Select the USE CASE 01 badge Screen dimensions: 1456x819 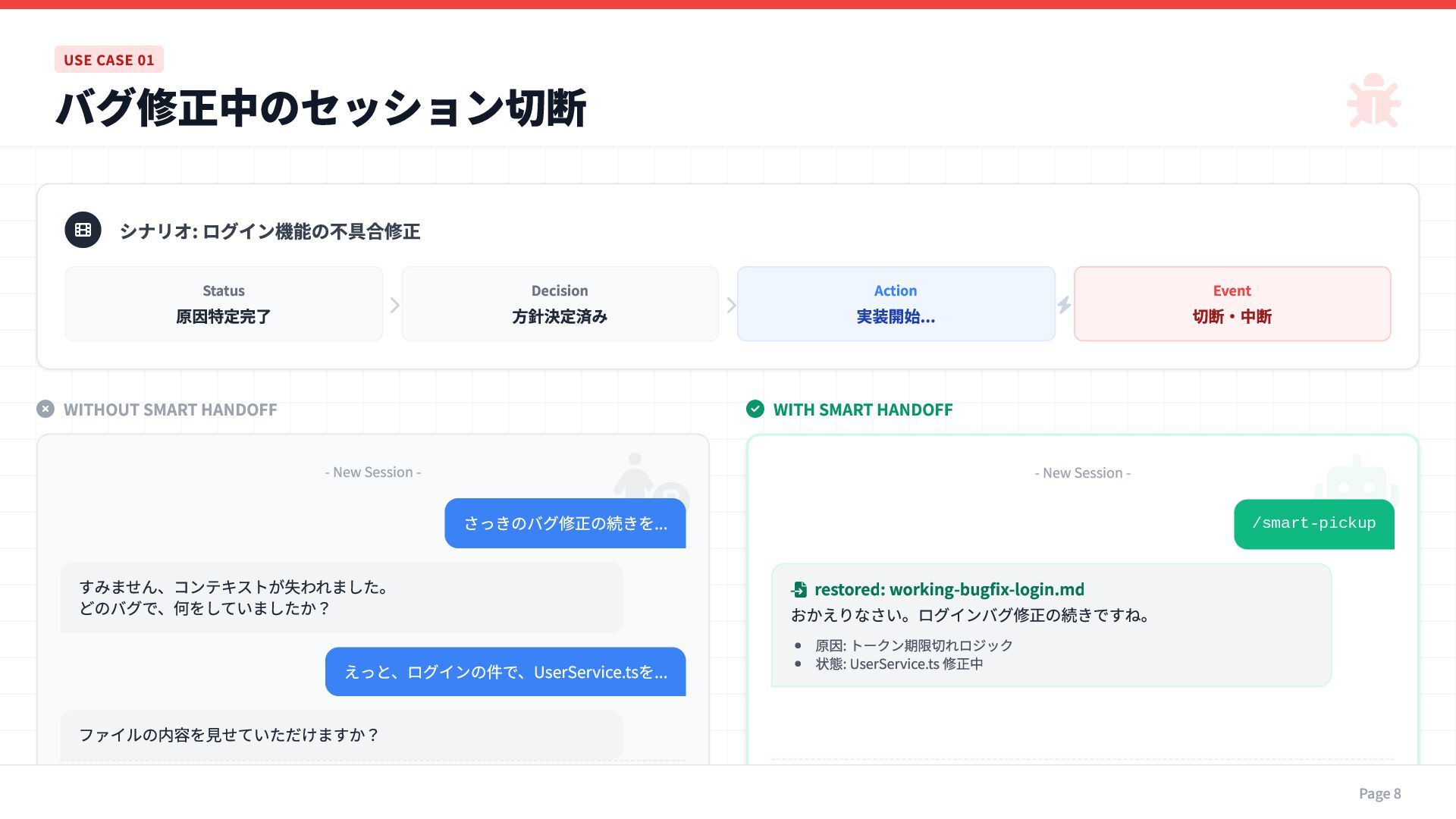pyautogui.click(x=108, y=60)
